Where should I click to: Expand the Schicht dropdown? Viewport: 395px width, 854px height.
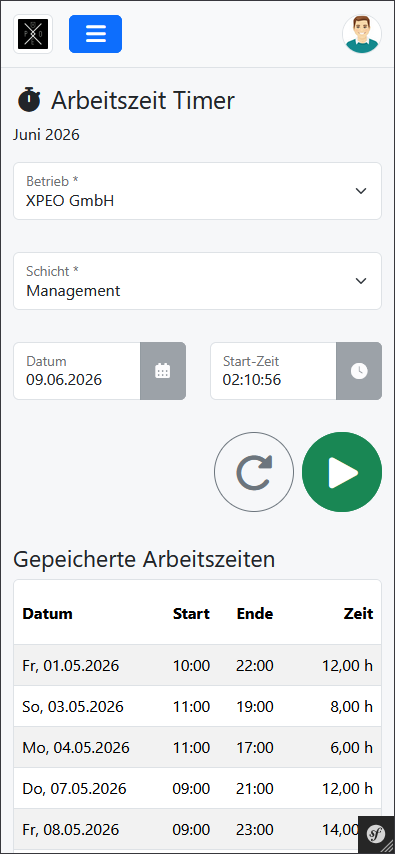click(197, 281)
